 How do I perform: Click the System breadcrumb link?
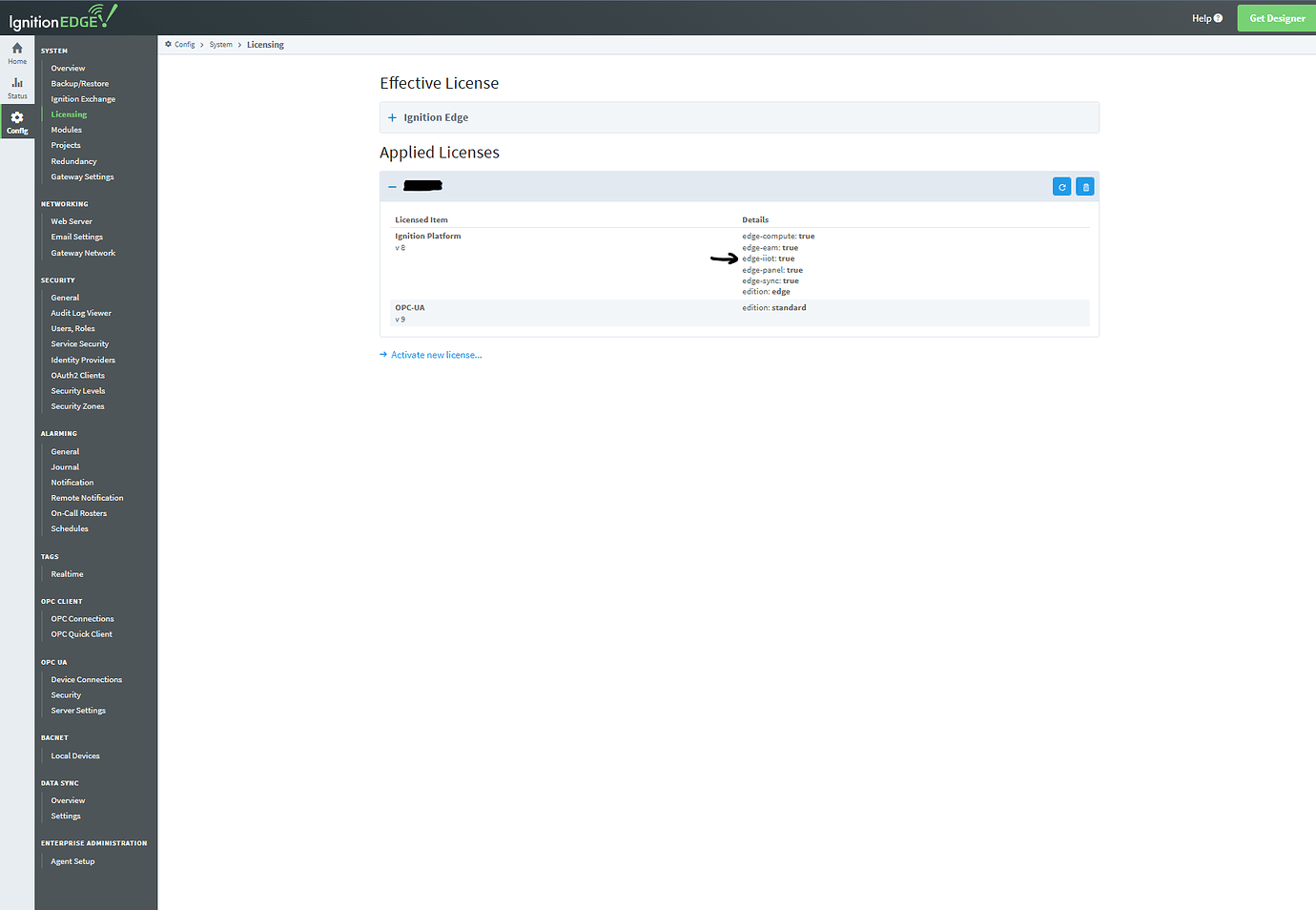220,44
